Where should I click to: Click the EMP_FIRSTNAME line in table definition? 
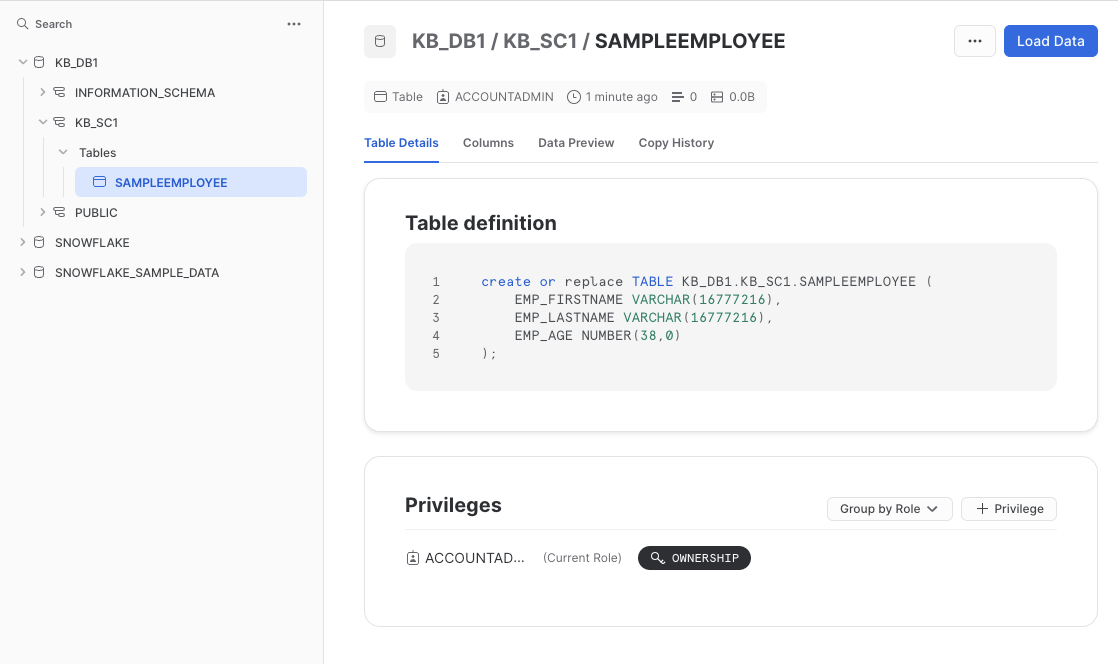648,300
